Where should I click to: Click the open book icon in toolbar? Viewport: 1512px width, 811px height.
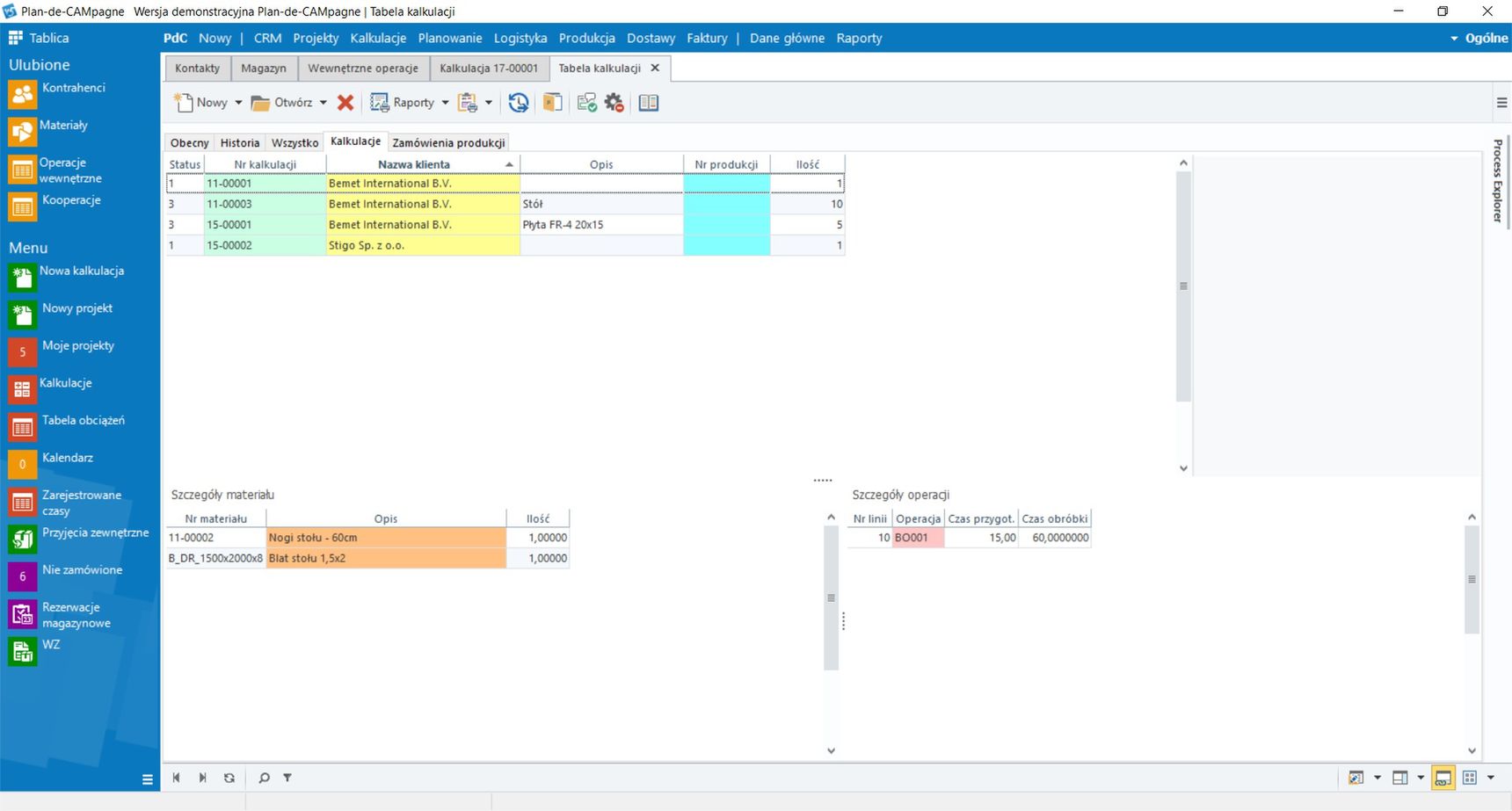(x=649, y=103)
